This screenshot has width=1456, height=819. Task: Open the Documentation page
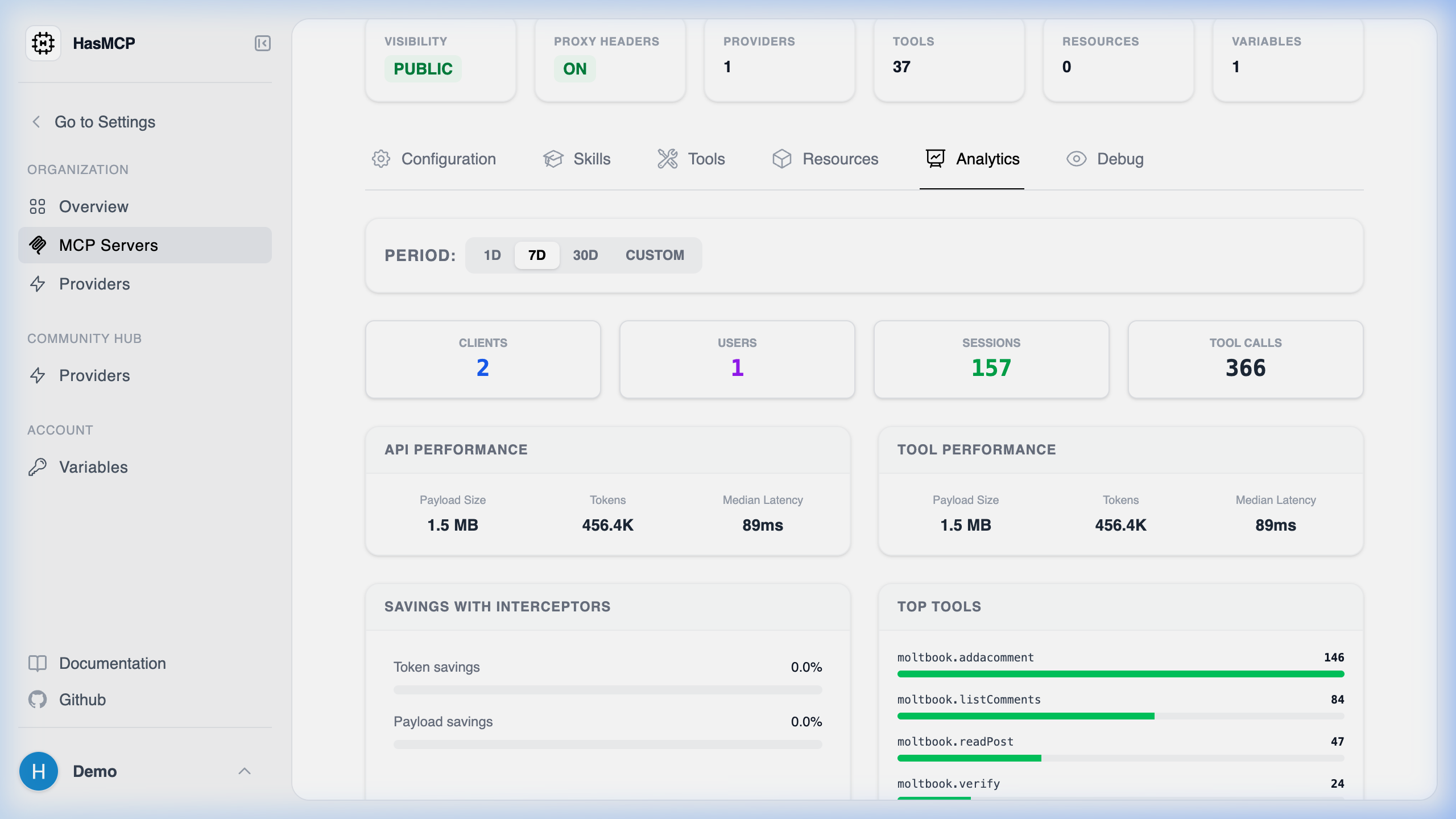112,663
